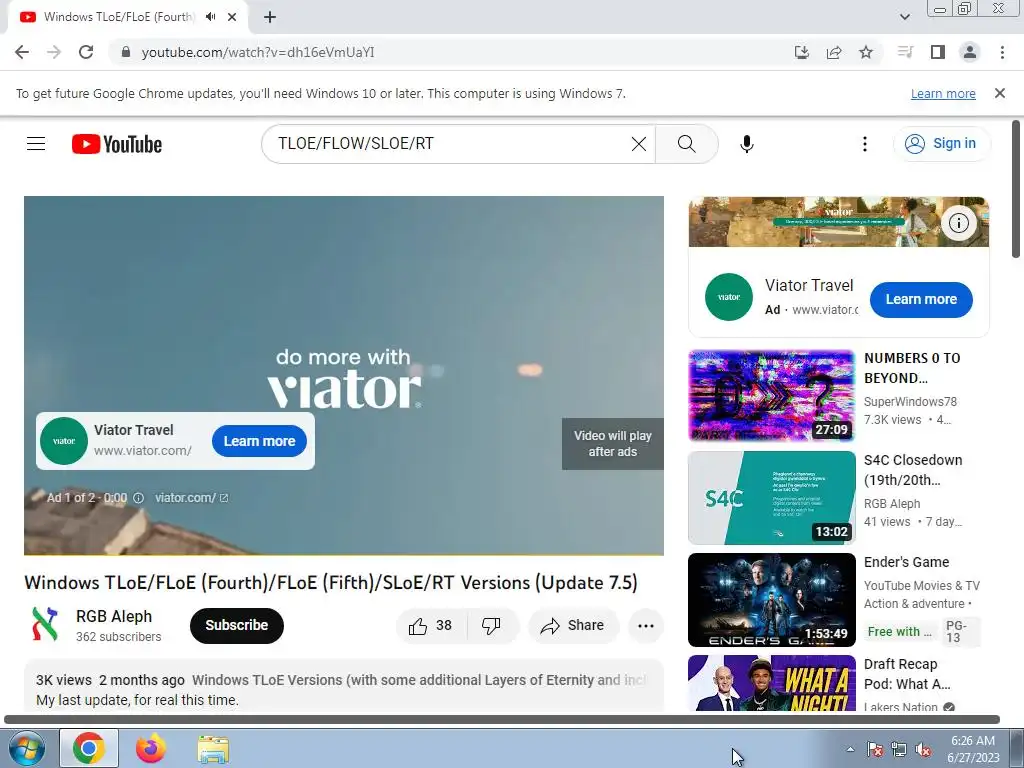Click the Sign in button
This screenshot has width=1024, height=768.
click(x=941, y=144)
